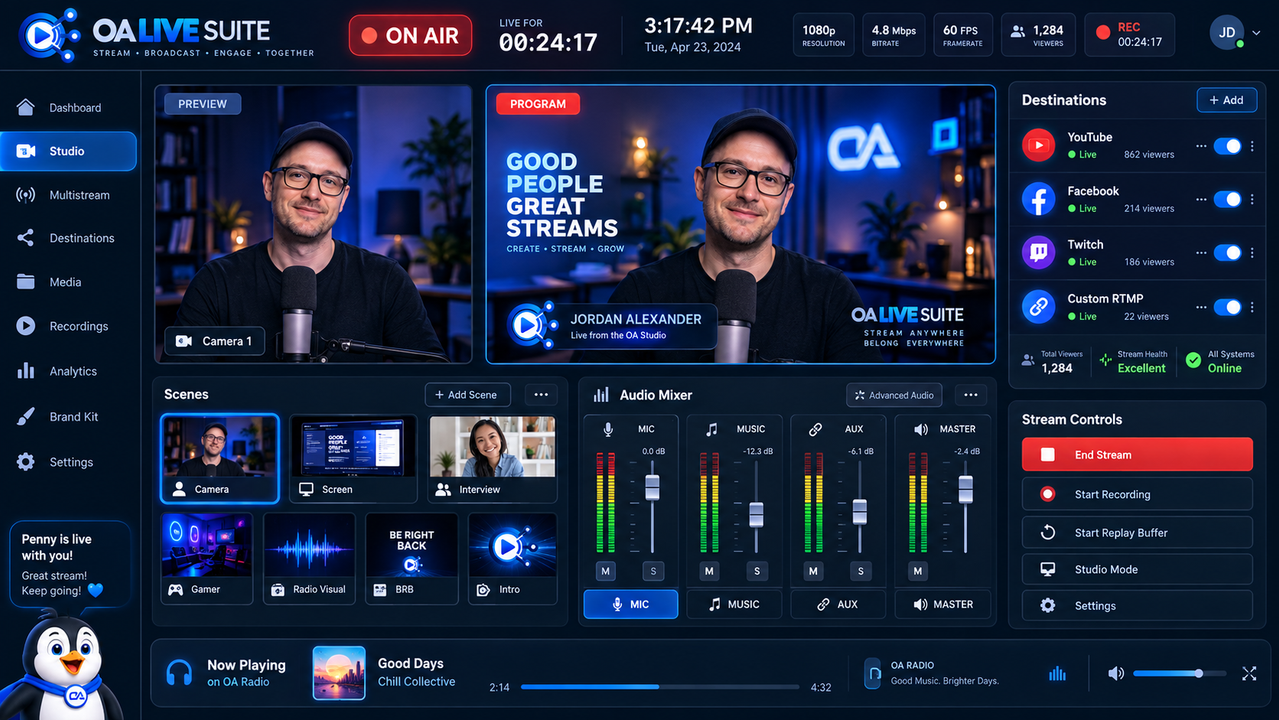
Task: Click the Brand Kit brush icon
Action: coord(26,417)
